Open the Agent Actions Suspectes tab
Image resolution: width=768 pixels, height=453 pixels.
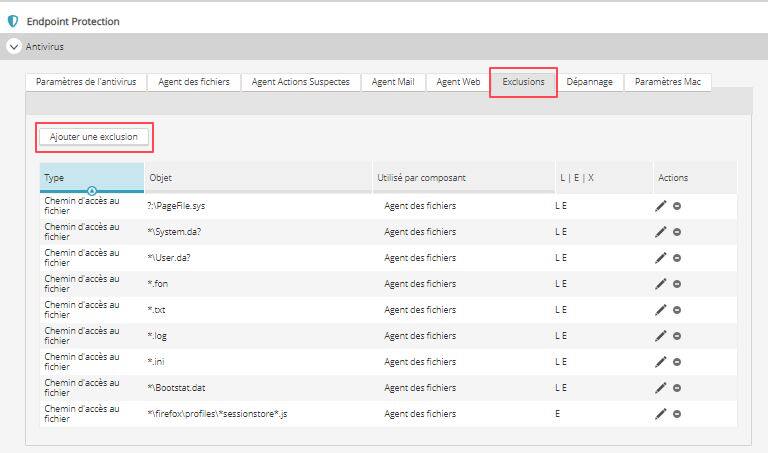[300, 82]
